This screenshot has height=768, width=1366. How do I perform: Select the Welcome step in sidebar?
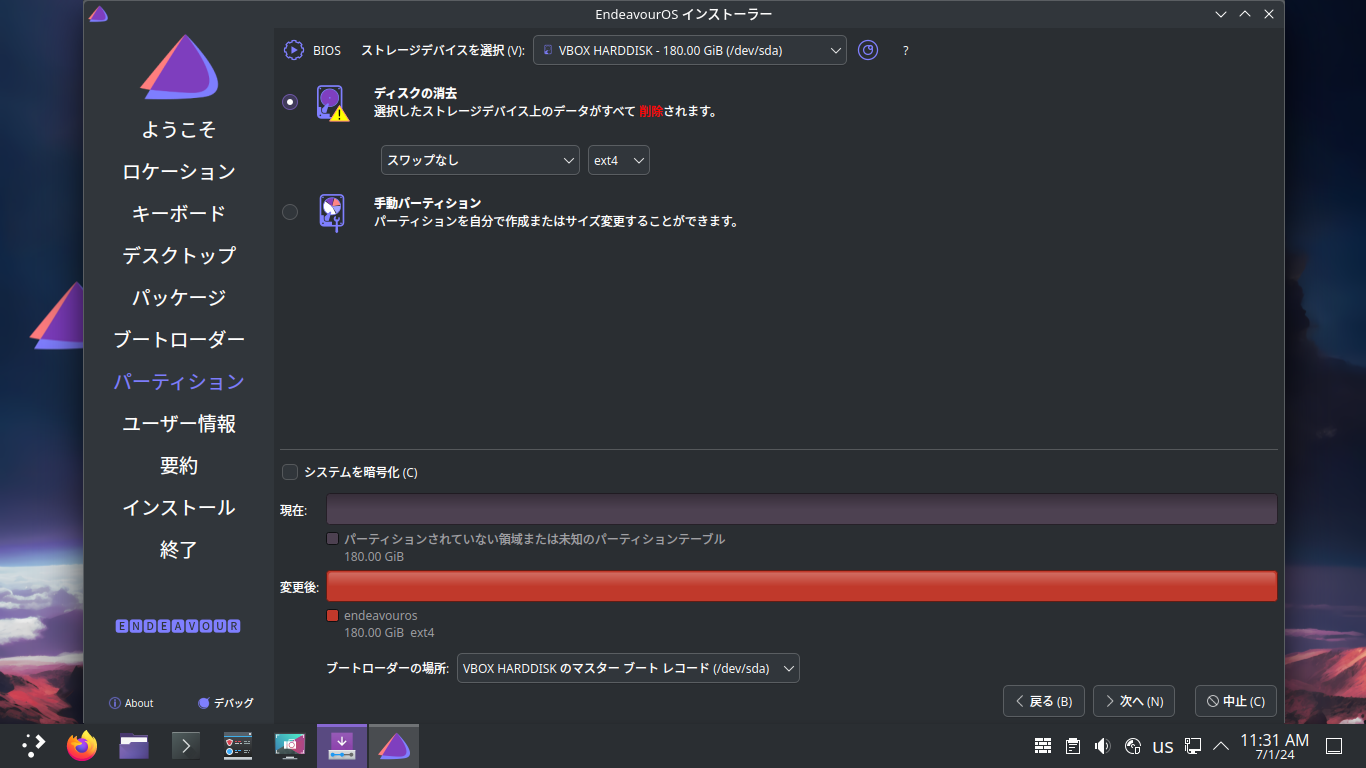pyautogui.click(x=179, y=130)
